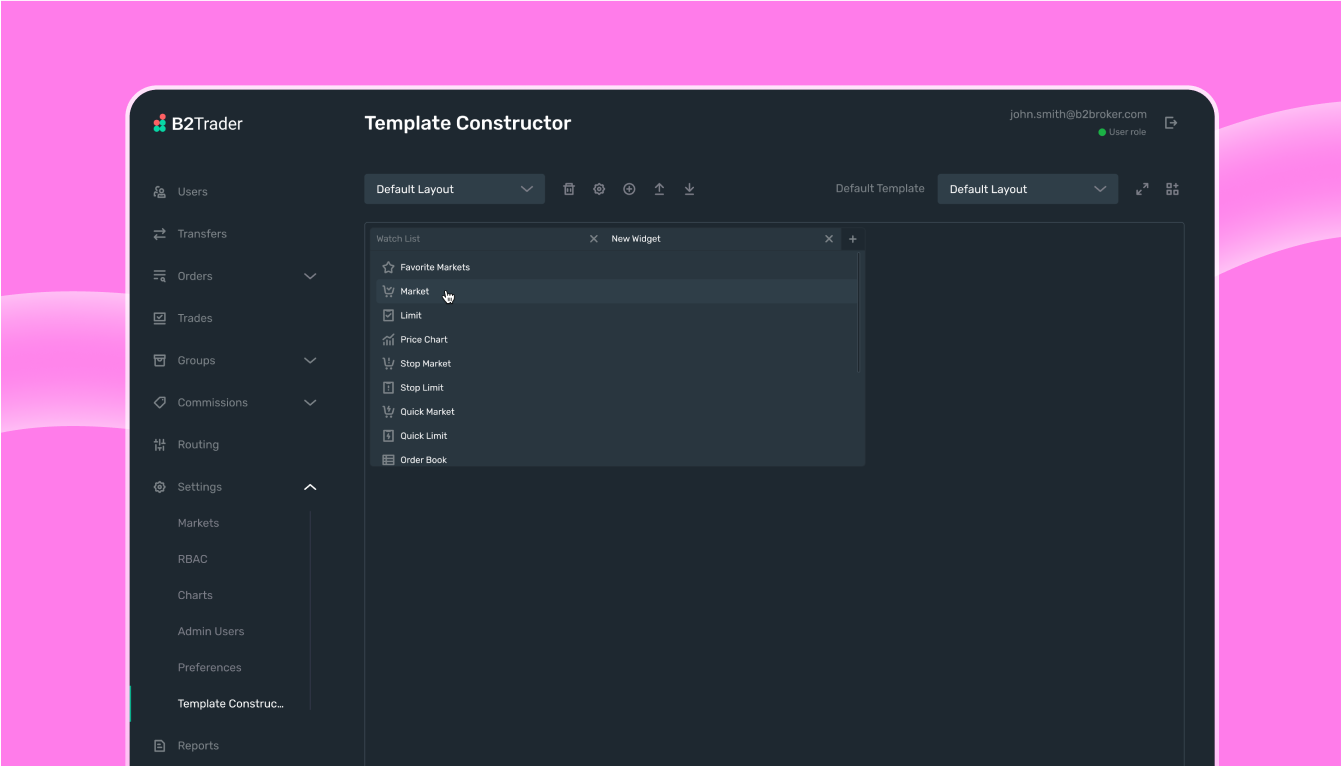Click the add layout plus-circle icon
This screenshot has width=1341, height=766.
[x=629, y=189]
